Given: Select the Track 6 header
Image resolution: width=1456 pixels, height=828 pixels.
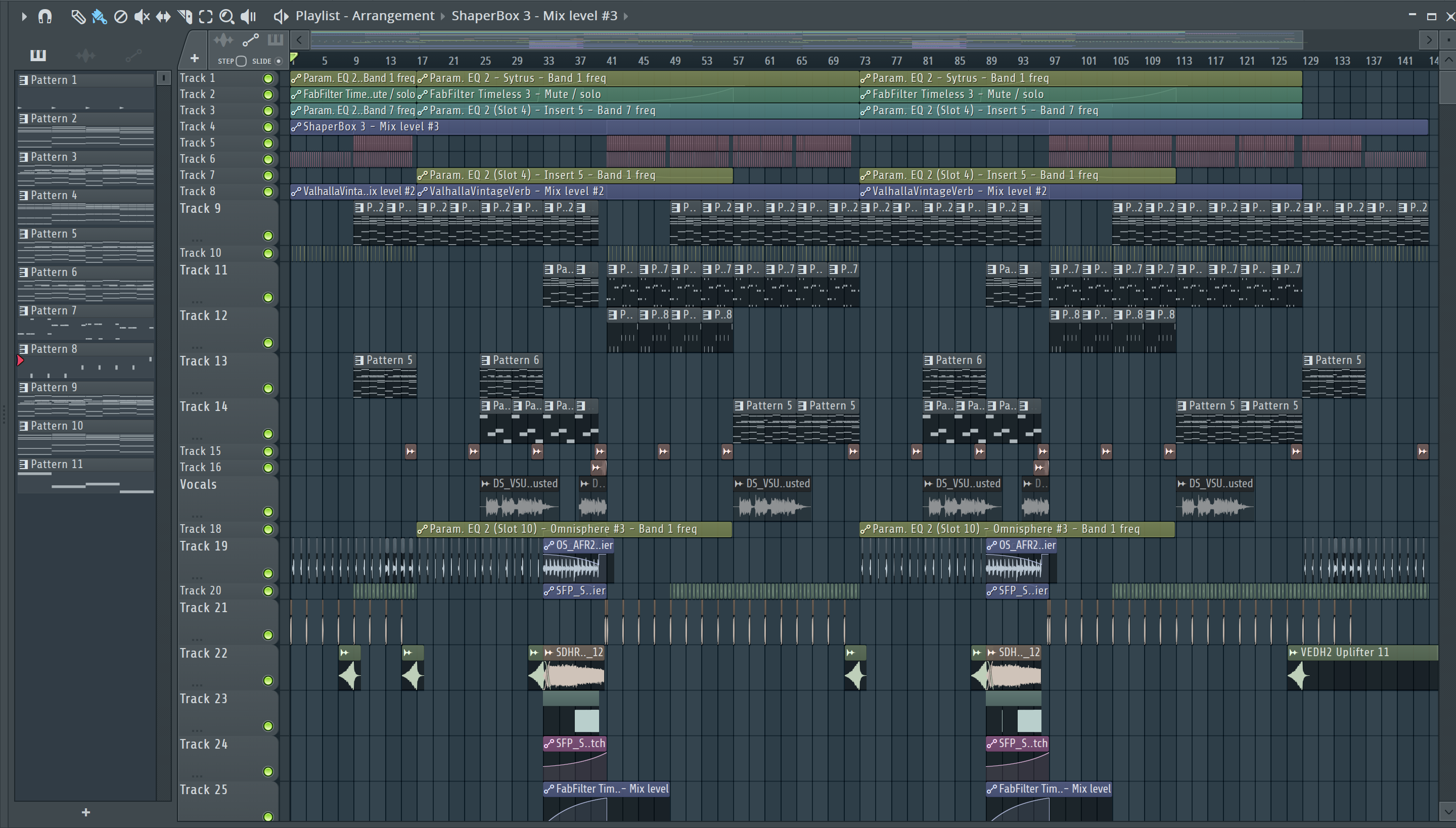Looking at the screenshot, I should (227, 159).
